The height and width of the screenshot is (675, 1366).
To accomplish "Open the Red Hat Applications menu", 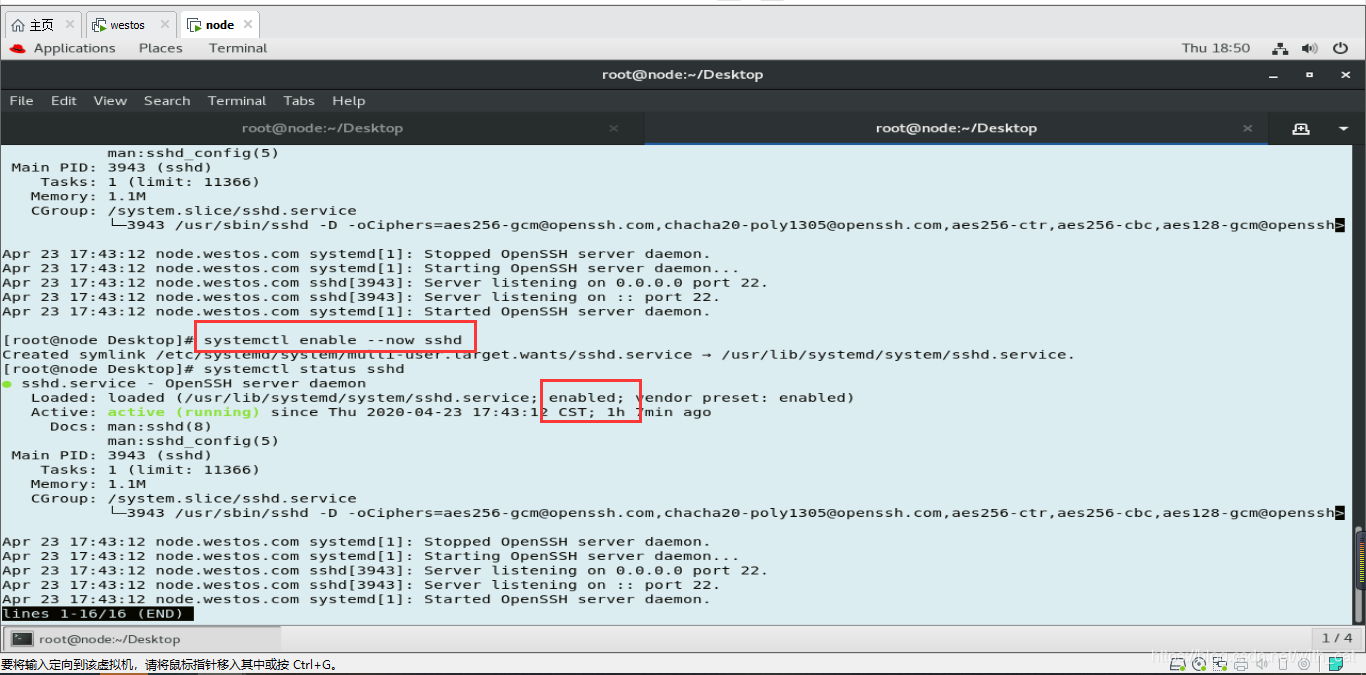I will pos(62,48).
